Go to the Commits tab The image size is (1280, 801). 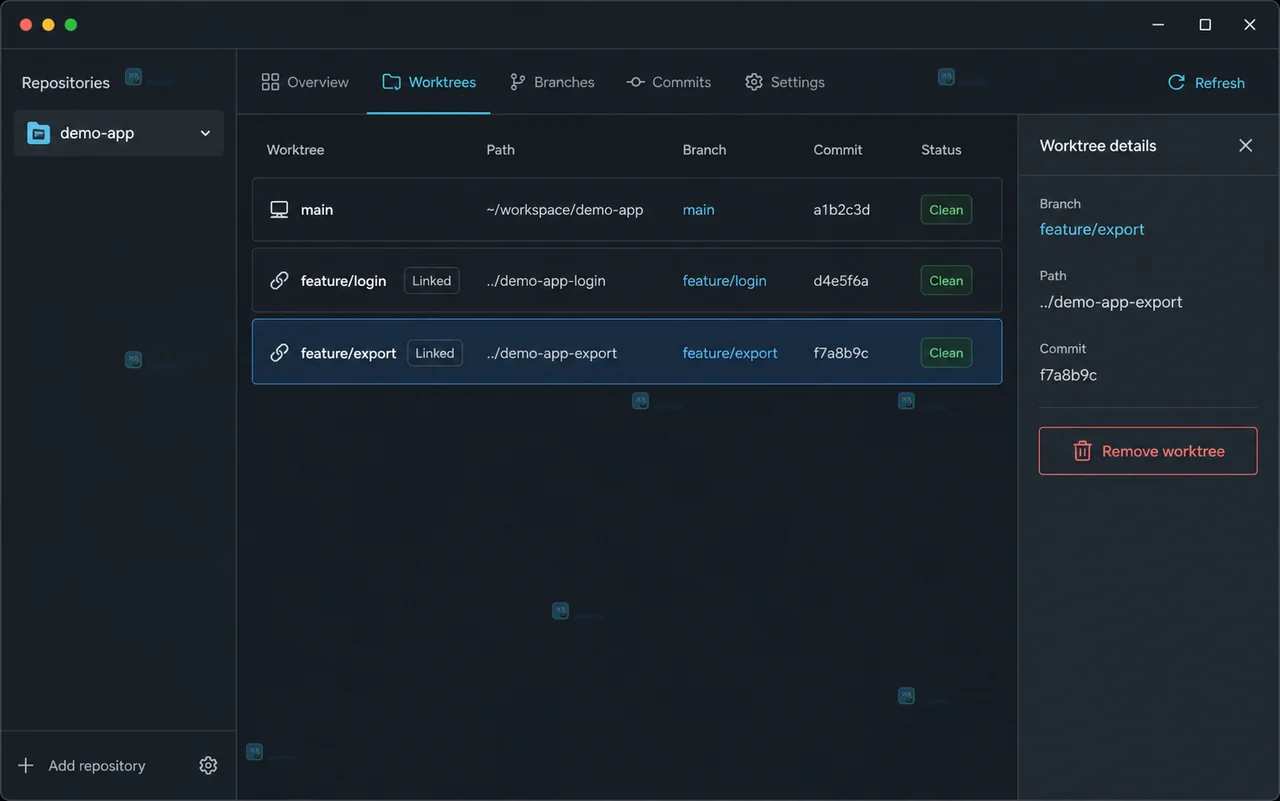coord(668,82)
